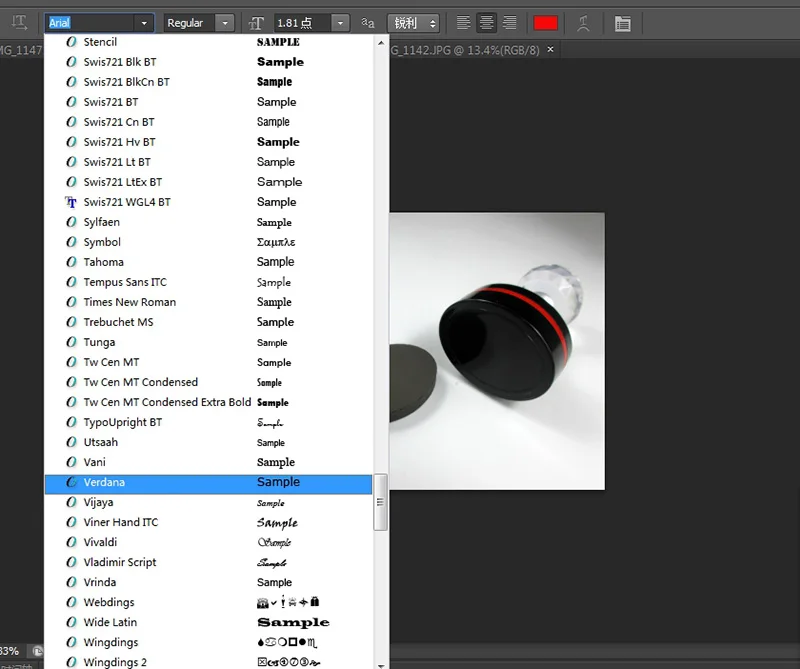Viewport: 800px width, 669px height.
Task: Select Vivaldi font
Action: point(208,542)
